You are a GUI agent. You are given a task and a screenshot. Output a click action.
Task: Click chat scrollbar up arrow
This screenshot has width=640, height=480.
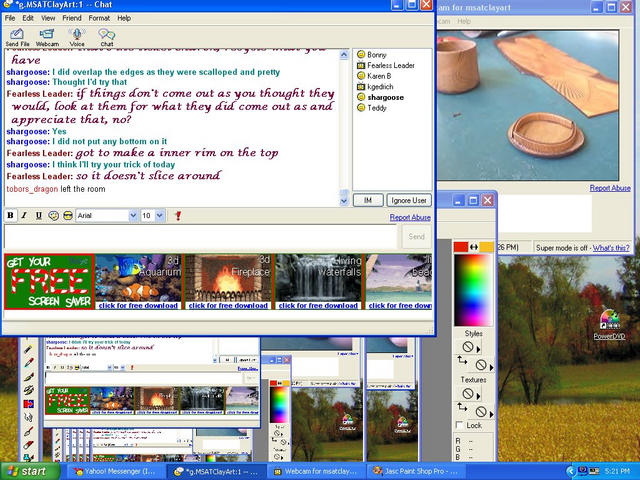[x=344, y=55]
